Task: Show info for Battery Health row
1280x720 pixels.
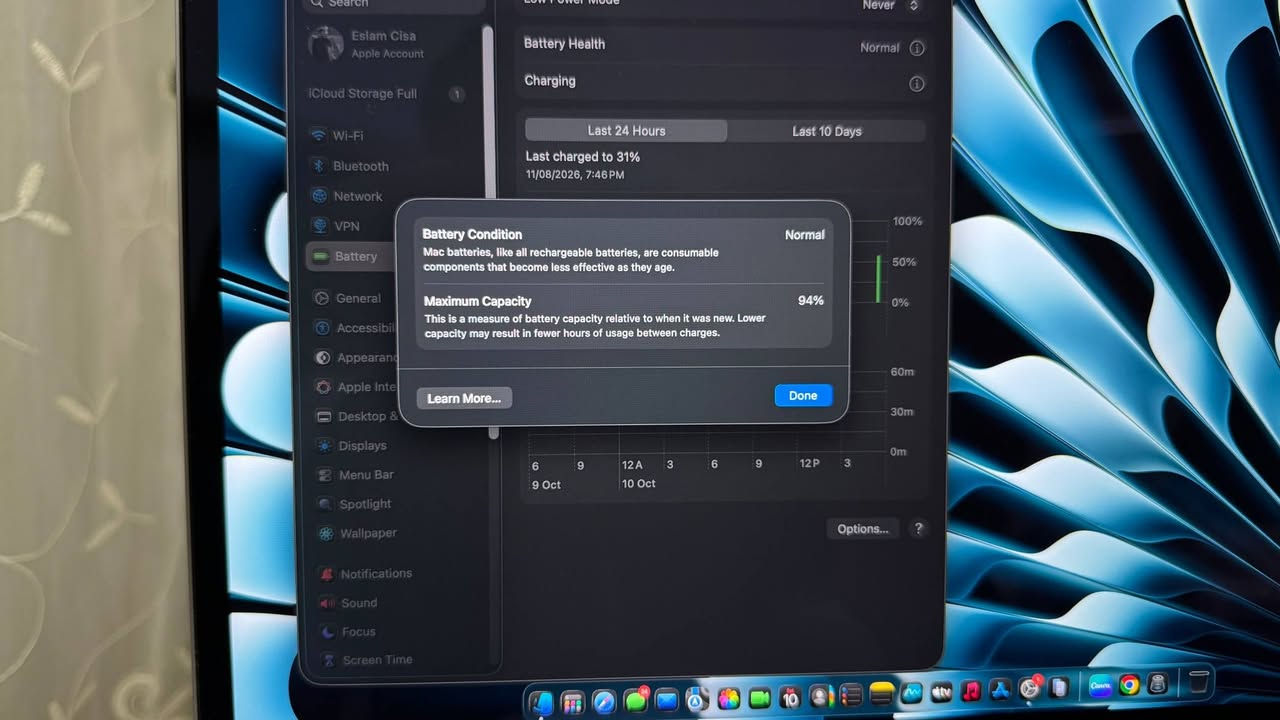Action: pyautogui.click(x=917, y=48)
